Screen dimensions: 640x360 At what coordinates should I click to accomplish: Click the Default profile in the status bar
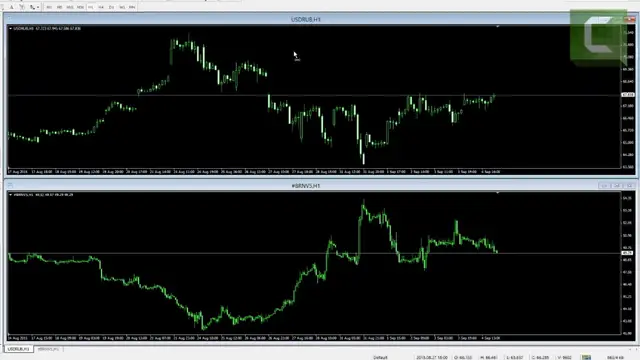tap(380, 358)
